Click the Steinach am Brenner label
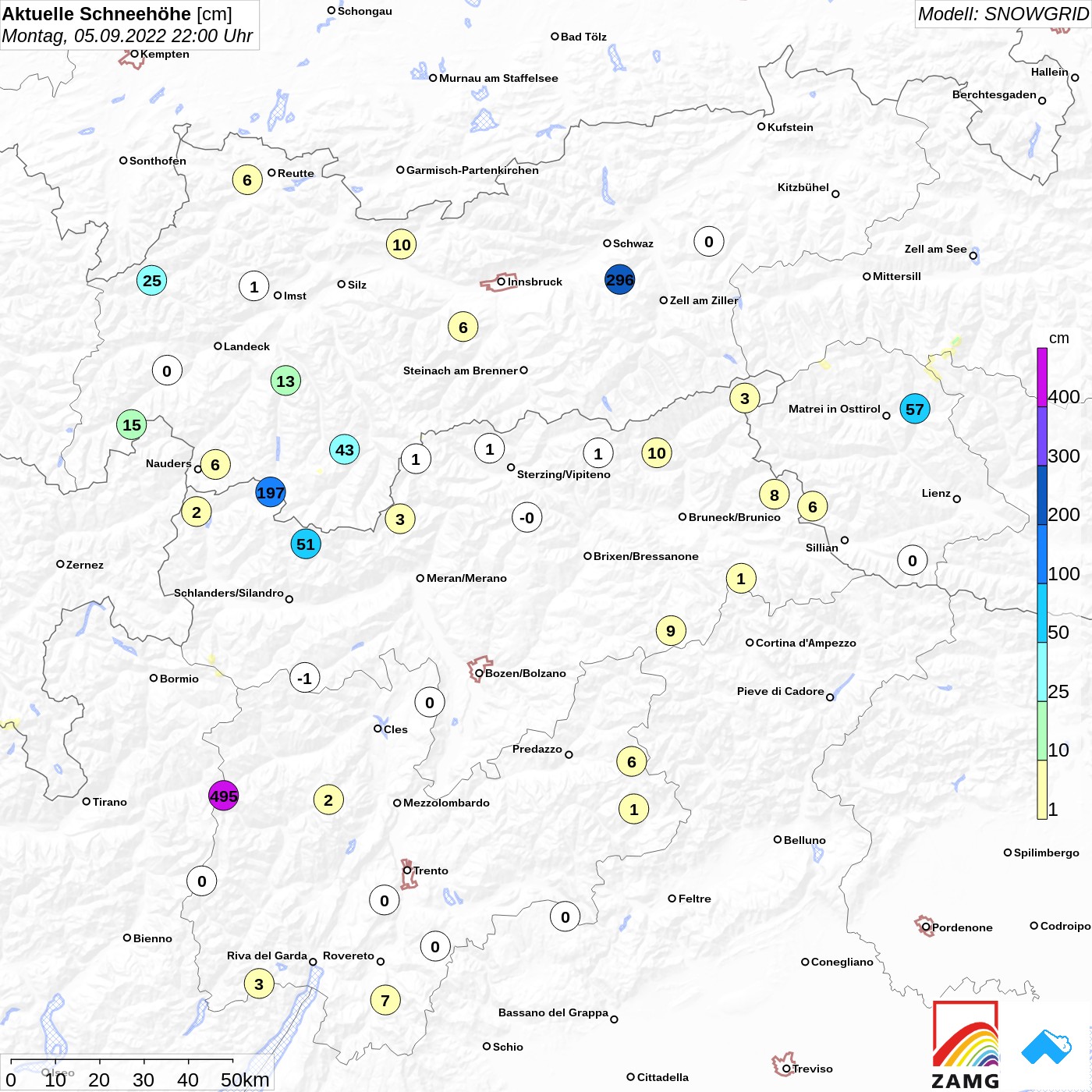1092x1092 pixels. [460, 370]
